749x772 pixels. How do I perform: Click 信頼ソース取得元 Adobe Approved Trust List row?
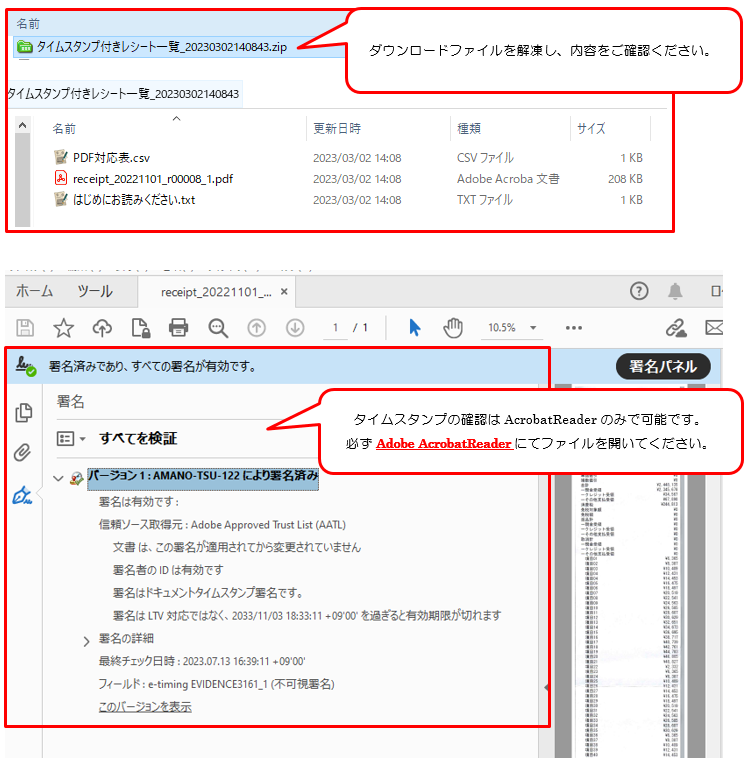(x=222, y=524)
